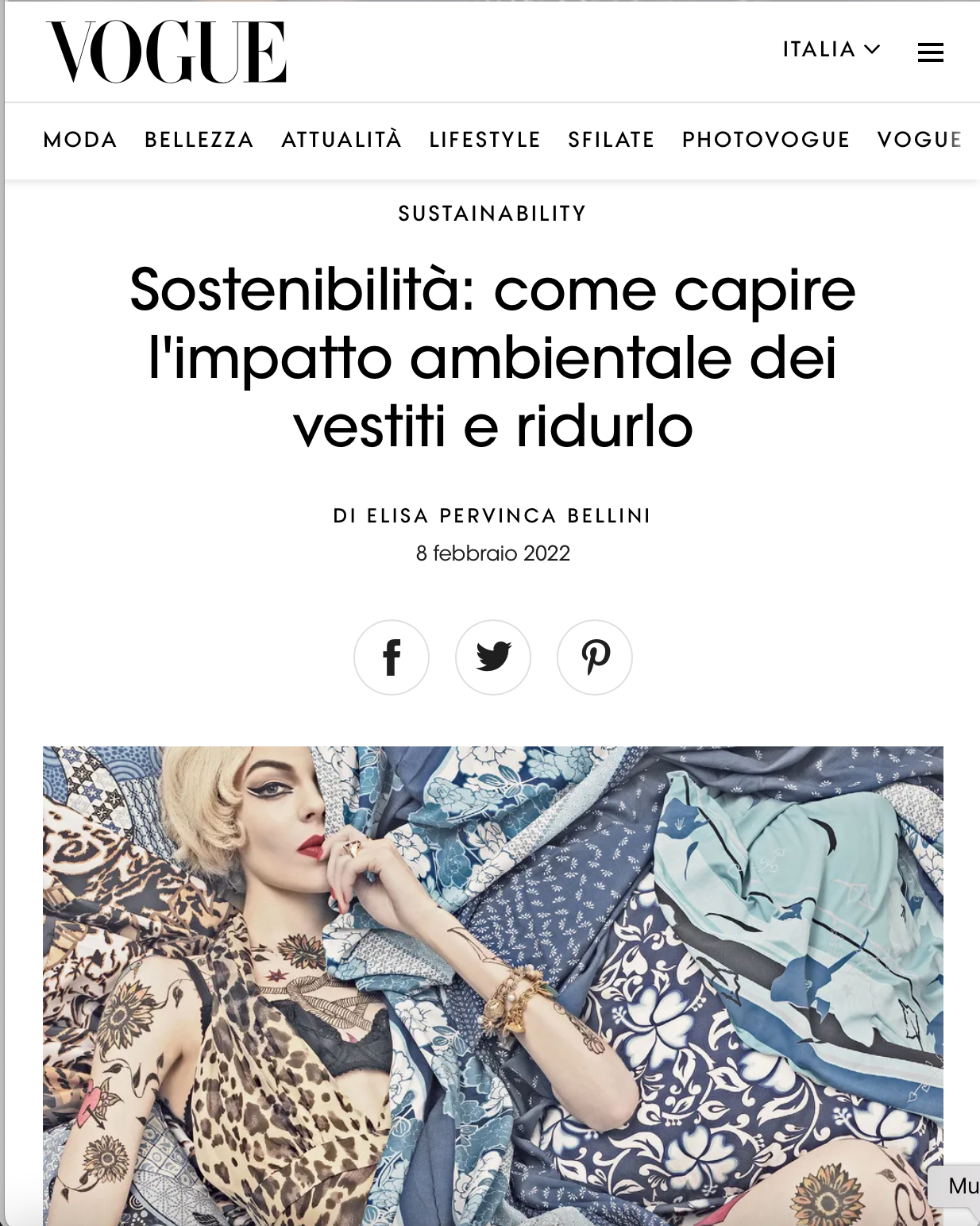
Task: Click the partially visible Mu button
Action: pos(958,1186)
